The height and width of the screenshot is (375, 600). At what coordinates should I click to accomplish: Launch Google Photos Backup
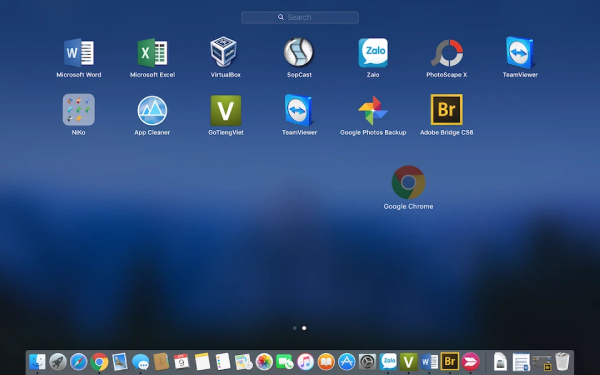pyautogui.click(x=373, y=110)
